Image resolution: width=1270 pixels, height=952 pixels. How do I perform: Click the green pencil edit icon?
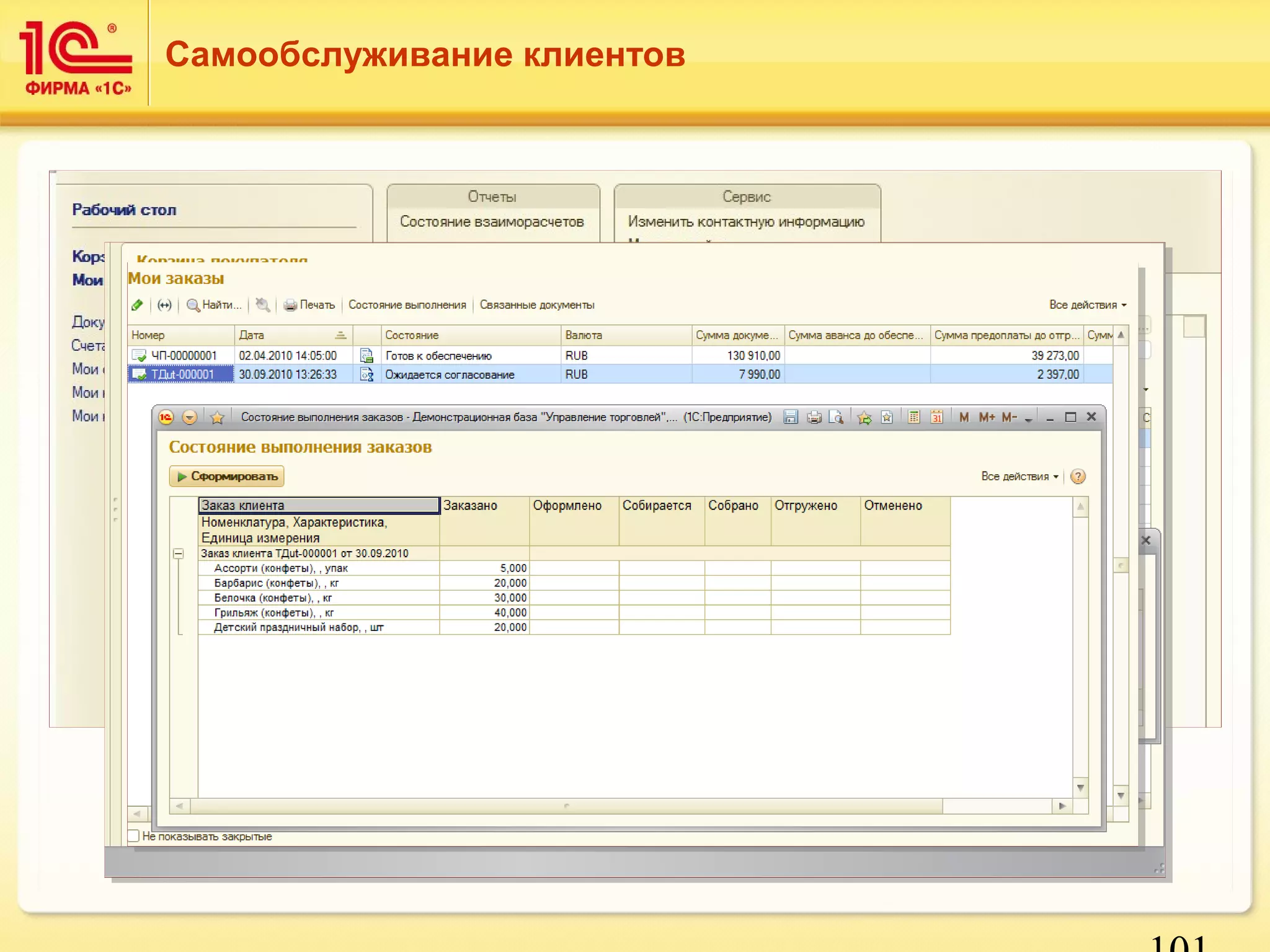[x=137, y=305]
